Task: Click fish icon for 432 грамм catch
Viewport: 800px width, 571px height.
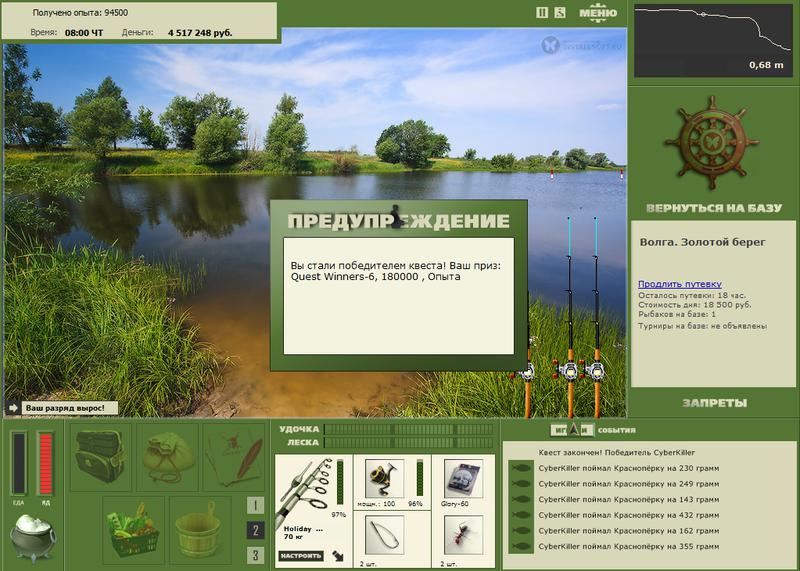Action: [521, 515]
